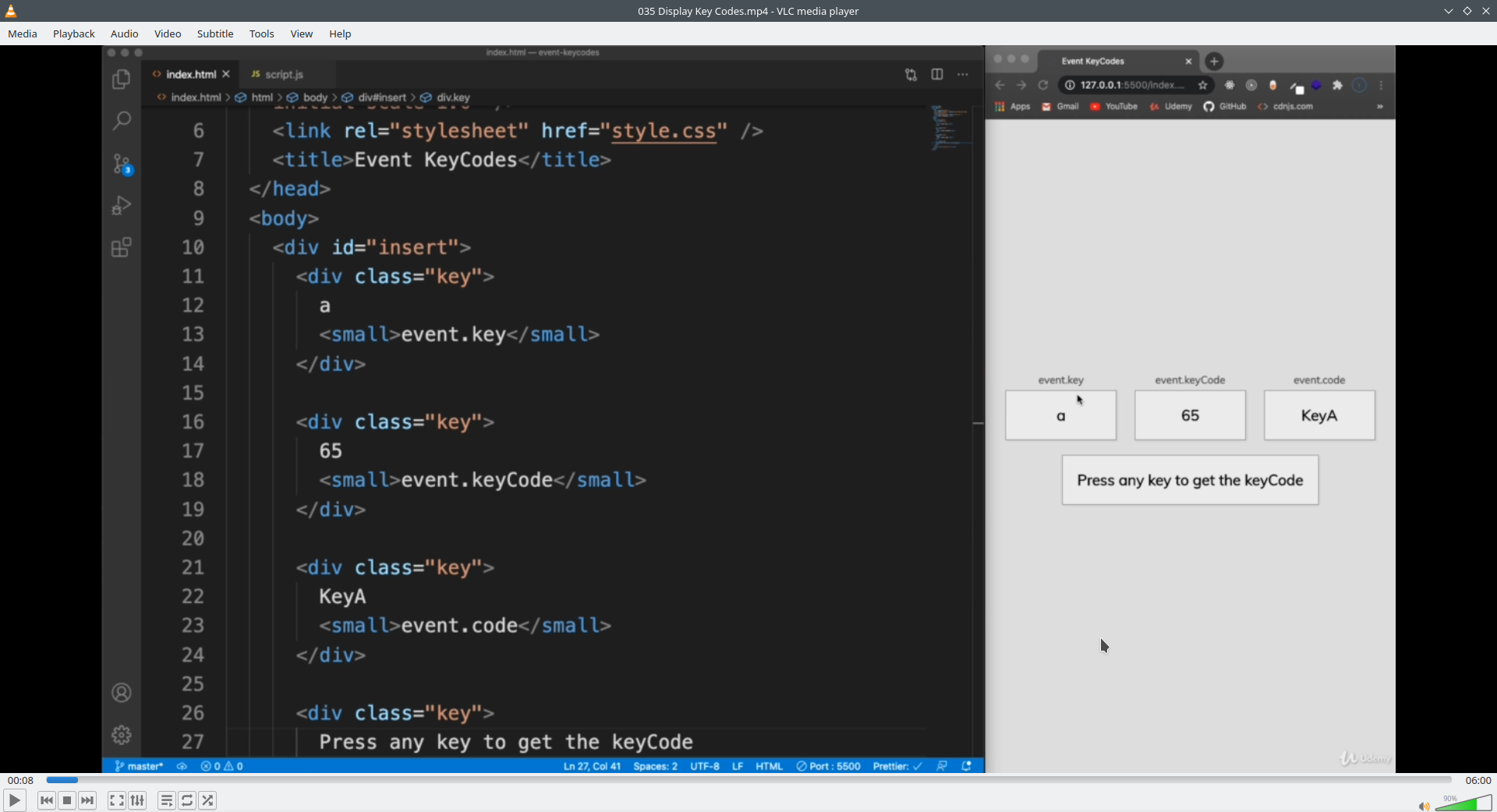Click the Port: 5500 Live Server item

829,766
